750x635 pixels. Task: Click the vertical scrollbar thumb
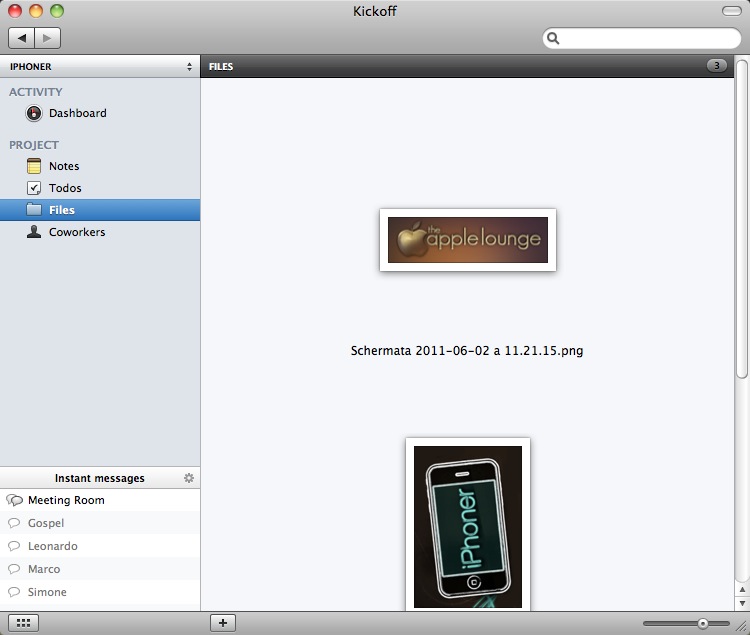click(742, 219)
